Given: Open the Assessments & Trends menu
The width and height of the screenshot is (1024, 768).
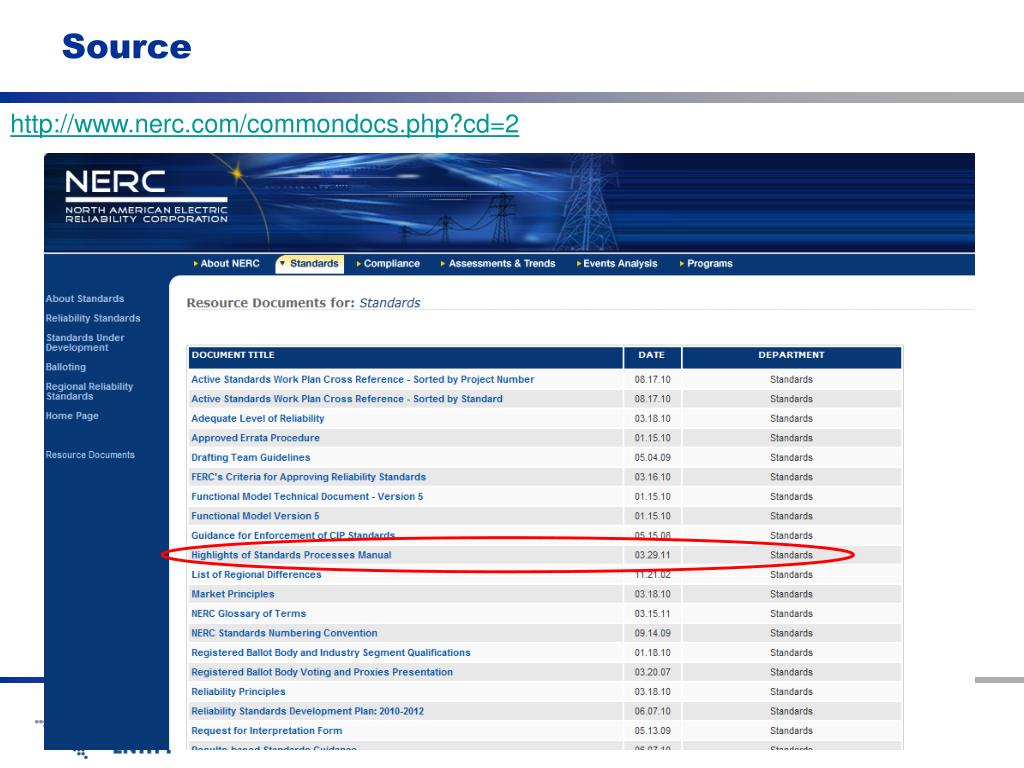Looking at the screenshot, I should (x=501, y=264).
